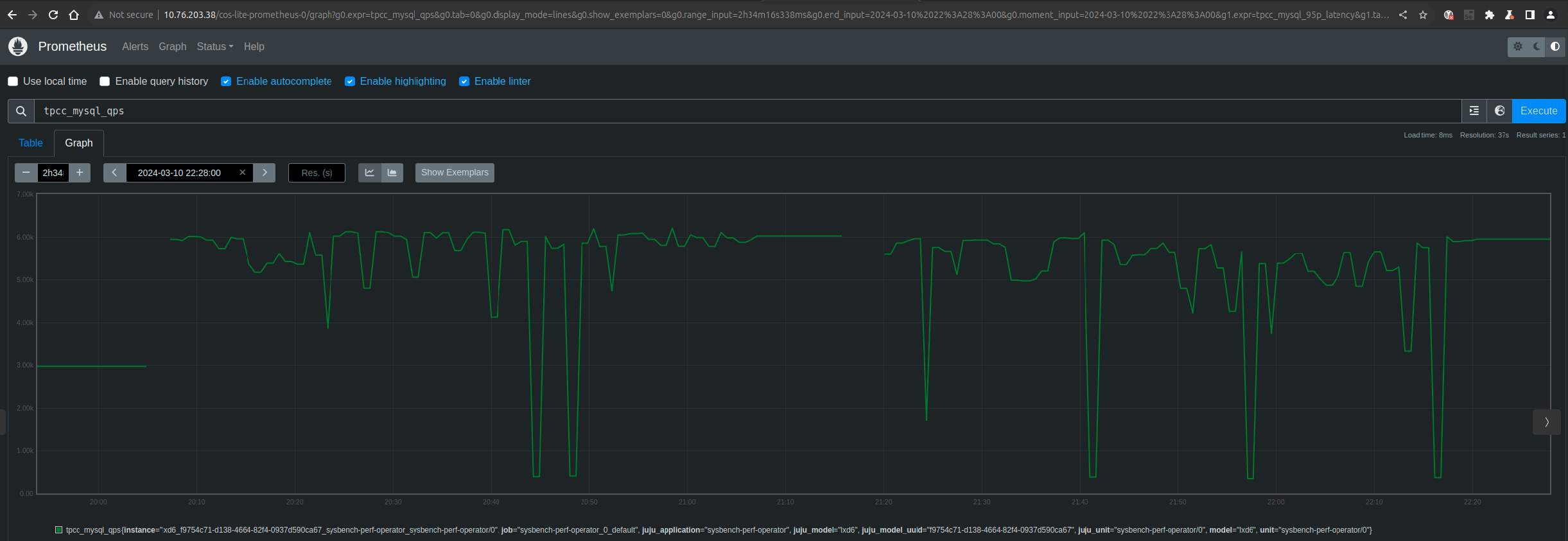Screen dimensions: 1568x541
Task: Move the end time backward
Action: click(x=114, y=173)
